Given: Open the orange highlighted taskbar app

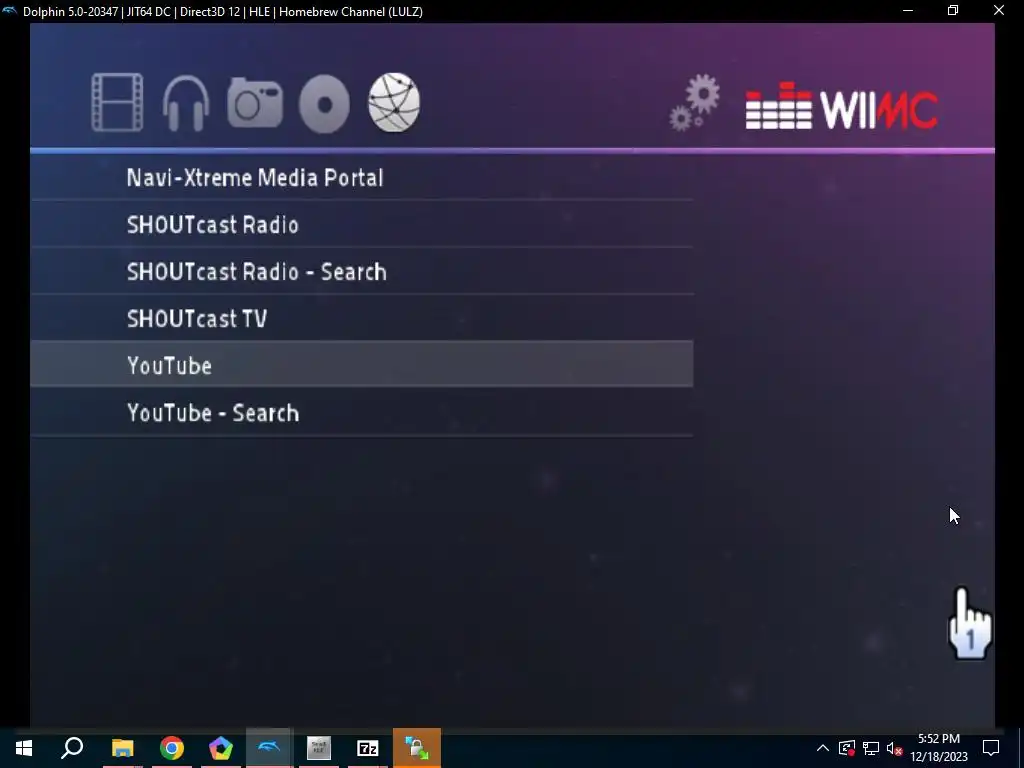Looking at the screenshot, I should [417, 748].
